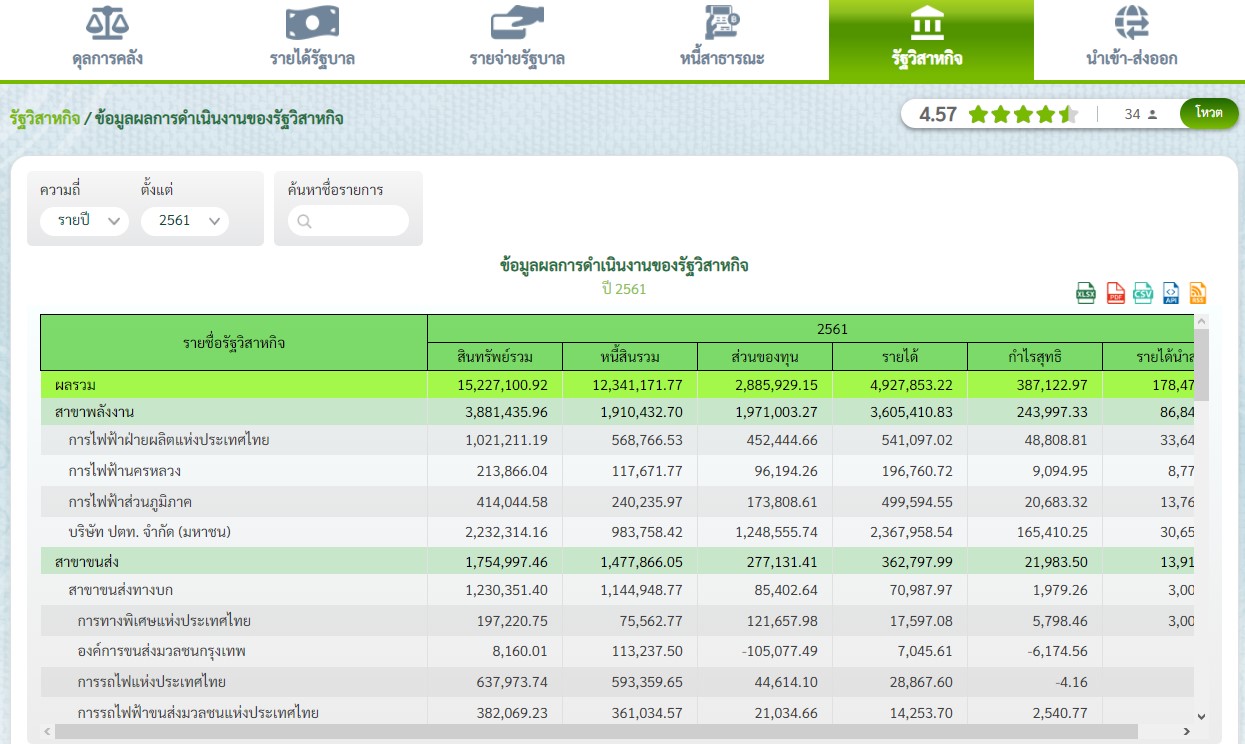
Task: Select การรถไฟฟ้าขนส่งมวลชนแห่งประเทศไทย row
Action: 618,712
